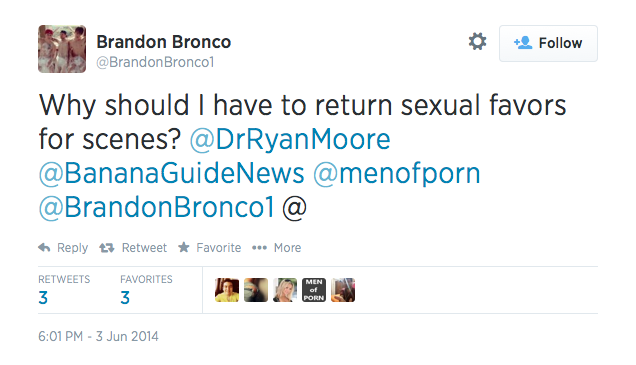Open the gear settings dropdown

pyautogui.click(x=477, y=42)
